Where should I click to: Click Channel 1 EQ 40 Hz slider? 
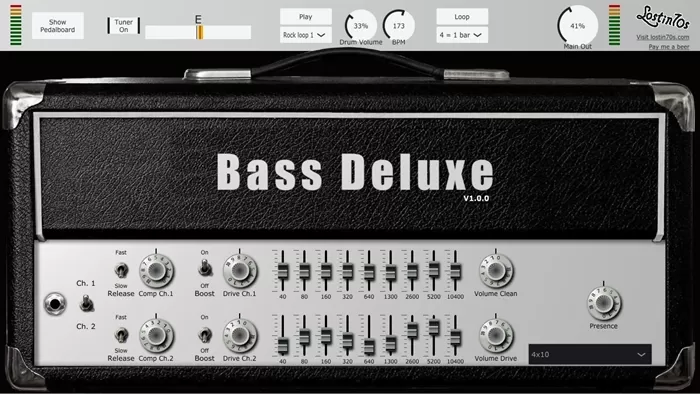coord(283,271)
